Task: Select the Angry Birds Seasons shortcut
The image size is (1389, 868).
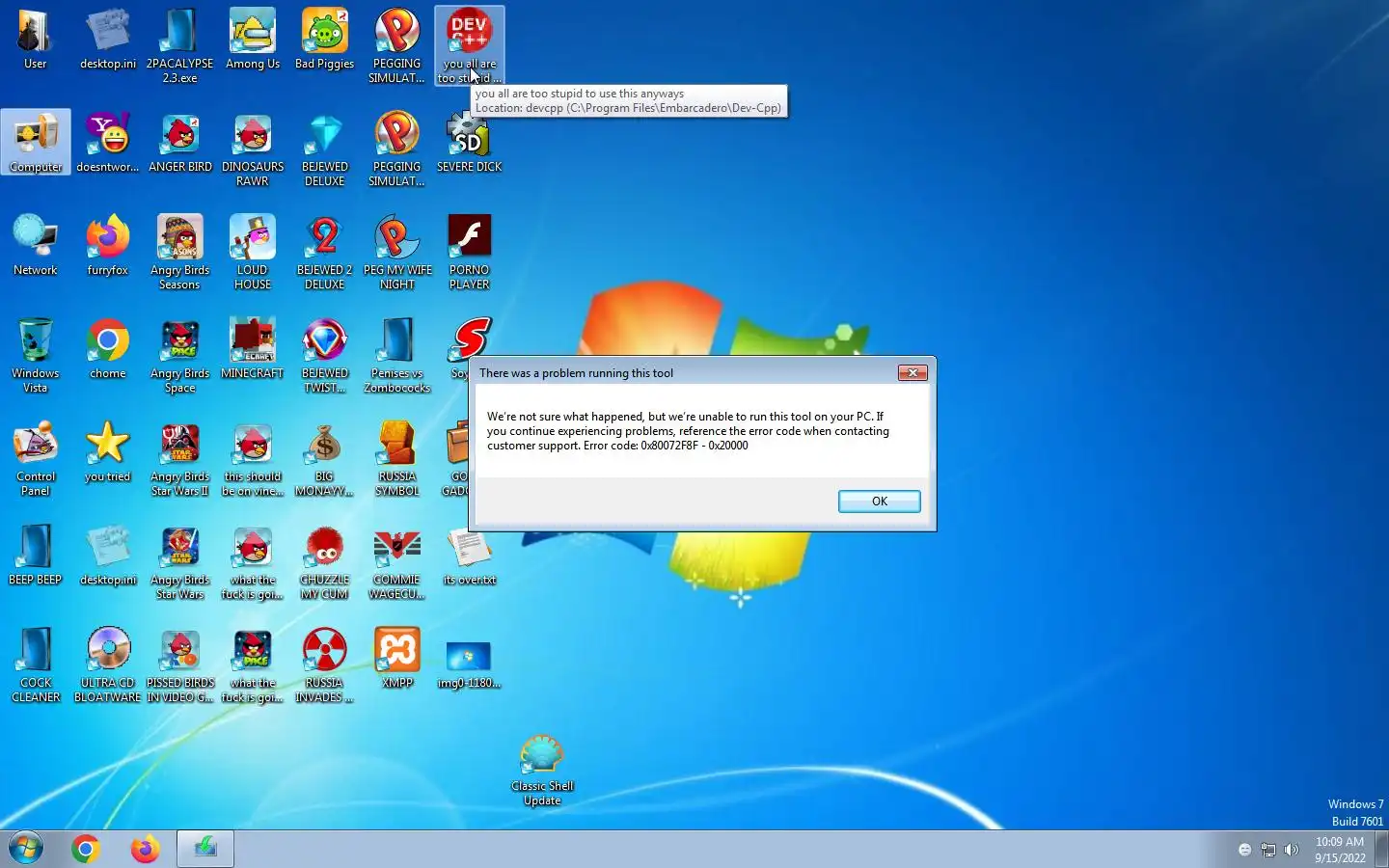Action: pos(180,252)
